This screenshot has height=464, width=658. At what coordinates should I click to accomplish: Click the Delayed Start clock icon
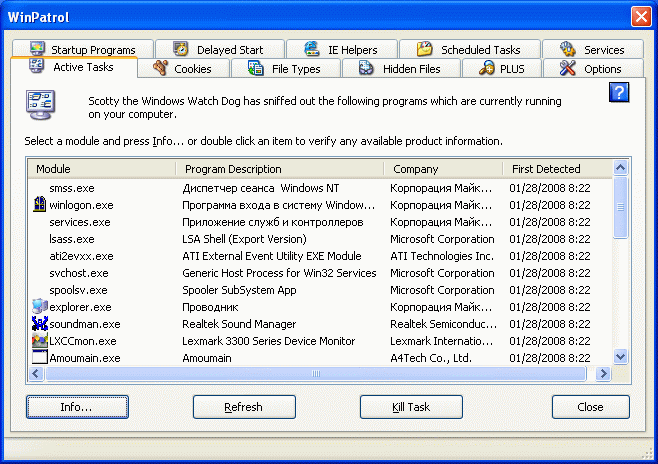tap(180, 49)
